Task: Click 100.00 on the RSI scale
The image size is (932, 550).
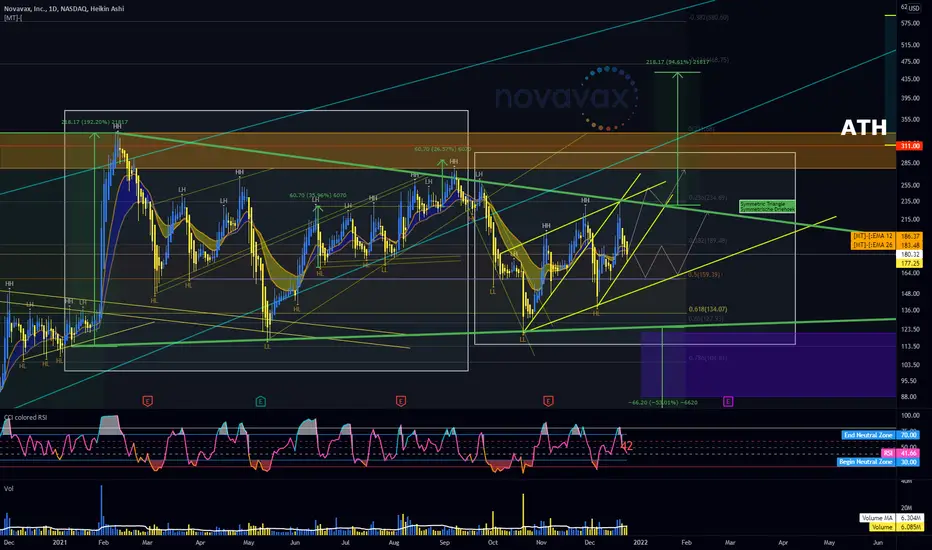Action: [x=910, y=415]
